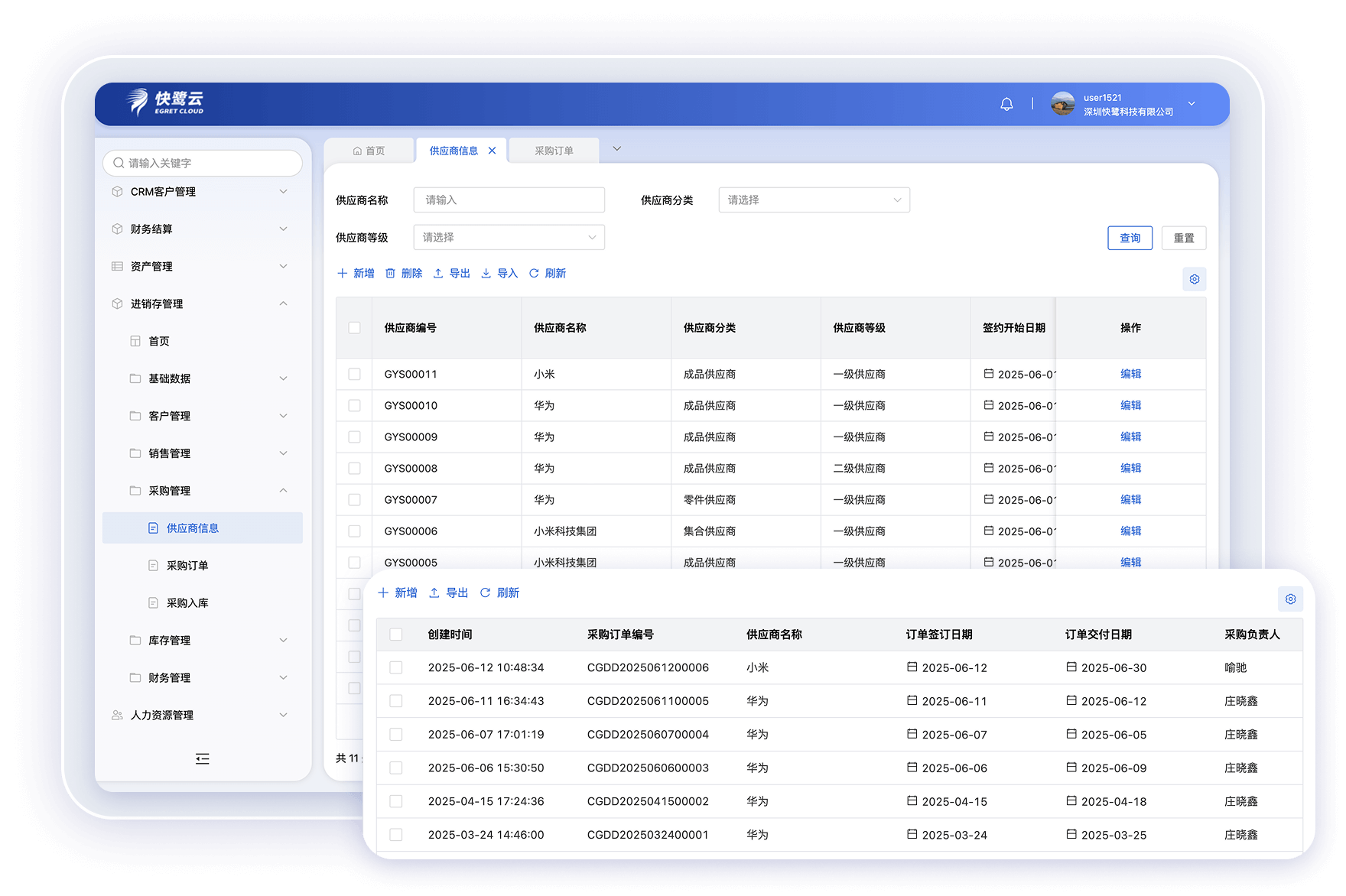The image size is (1346, 896).
Task: Select all suppliers via header checkbox
Action: [x=354, y=328]
